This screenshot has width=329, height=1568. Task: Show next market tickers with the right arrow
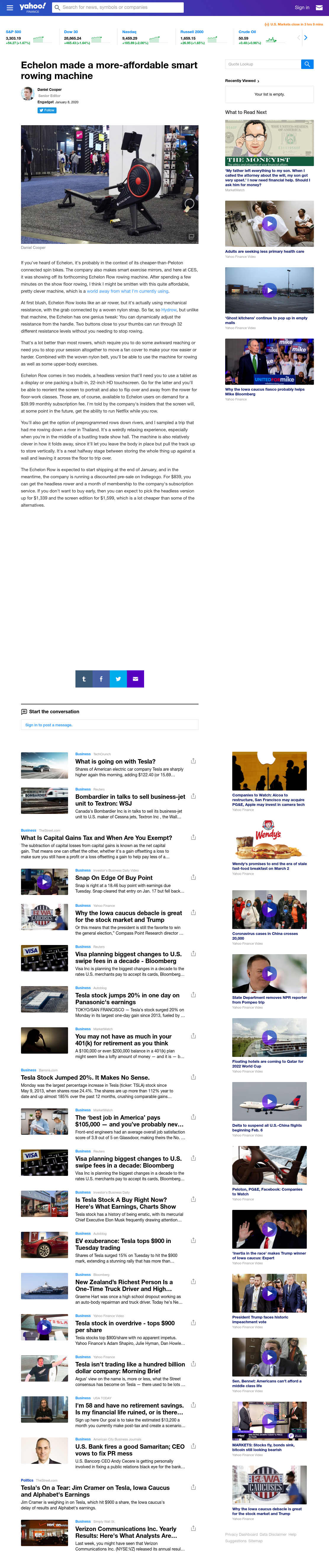(305, 38)
